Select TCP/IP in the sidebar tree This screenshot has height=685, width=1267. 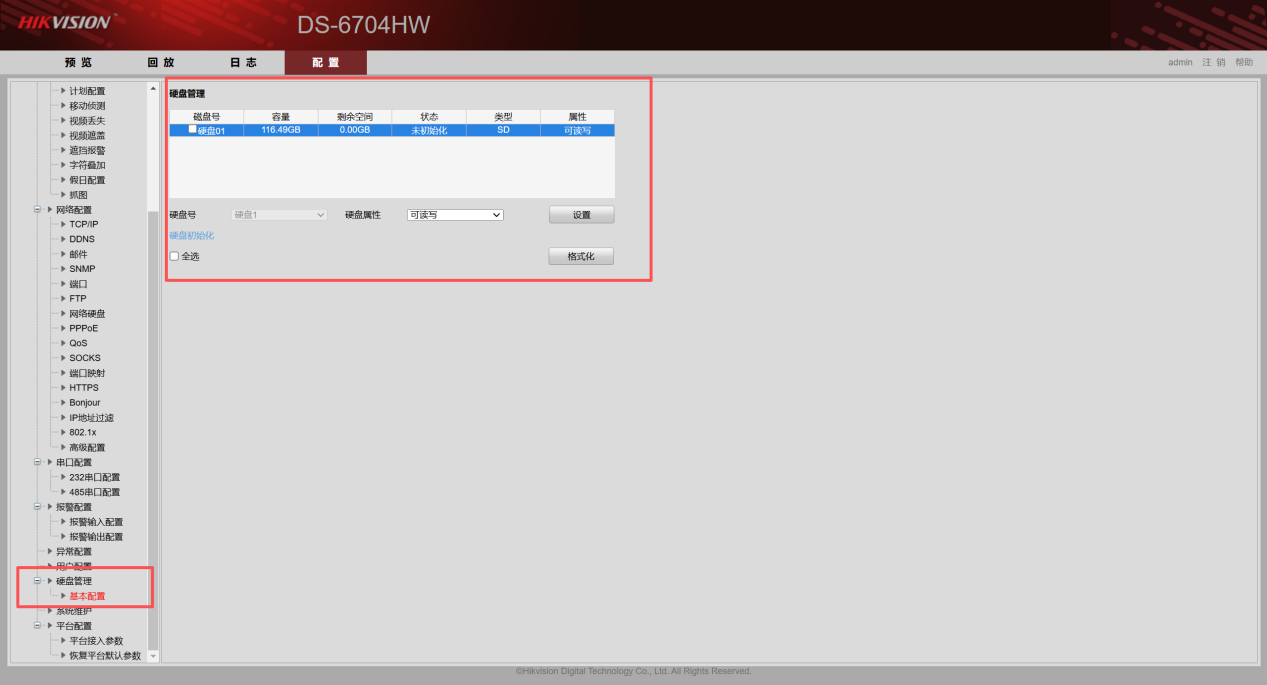click(84, 225)
